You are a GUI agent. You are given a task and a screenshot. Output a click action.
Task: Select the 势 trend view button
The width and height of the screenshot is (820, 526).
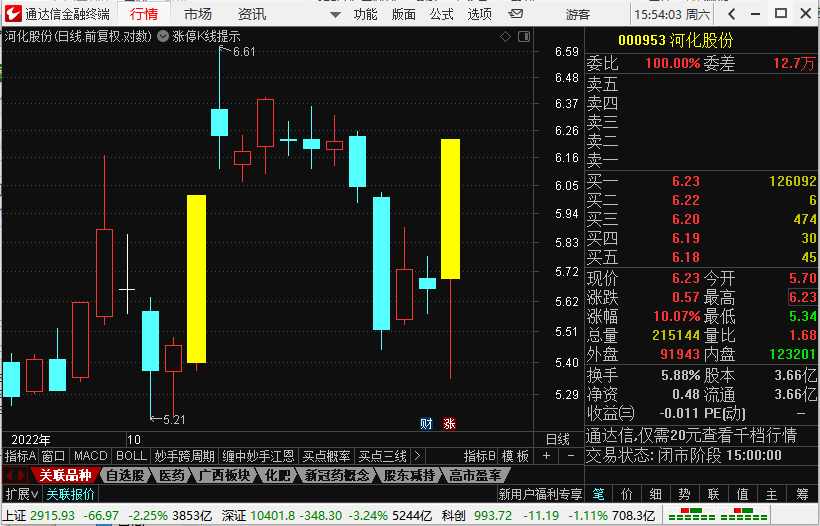pyautogui.click(x=685, y=494)
